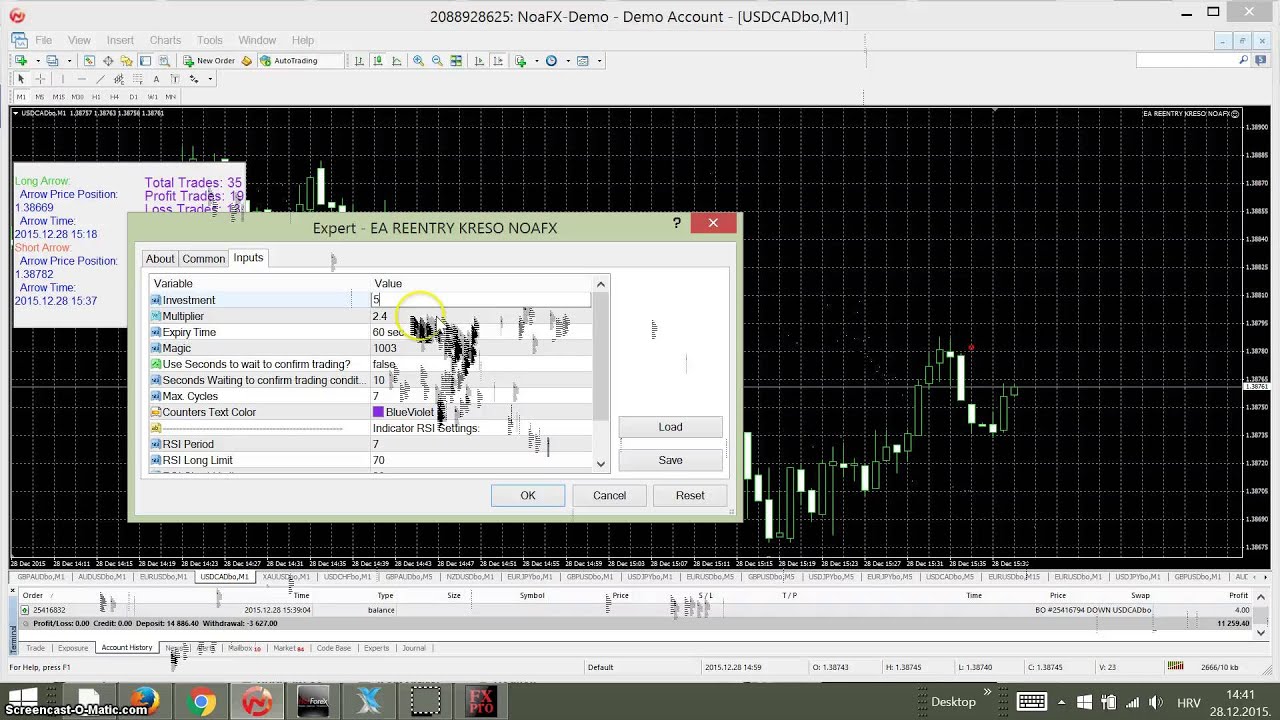Click the New Order toolbar button
Image resolution: width=1280 pixels, height=720 pixels.
(209, 61)
